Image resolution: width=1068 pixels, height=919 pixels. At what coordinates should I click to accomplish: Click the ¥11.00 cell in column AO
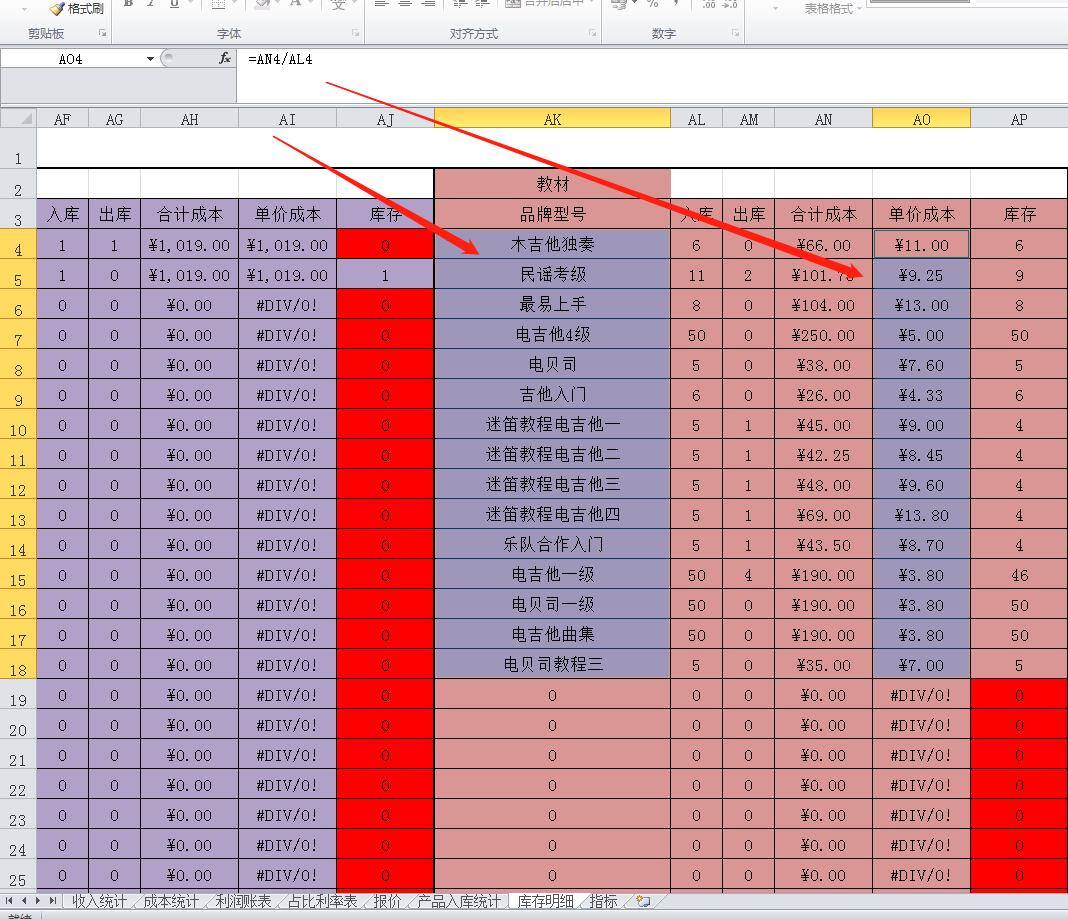coord(921,245)
